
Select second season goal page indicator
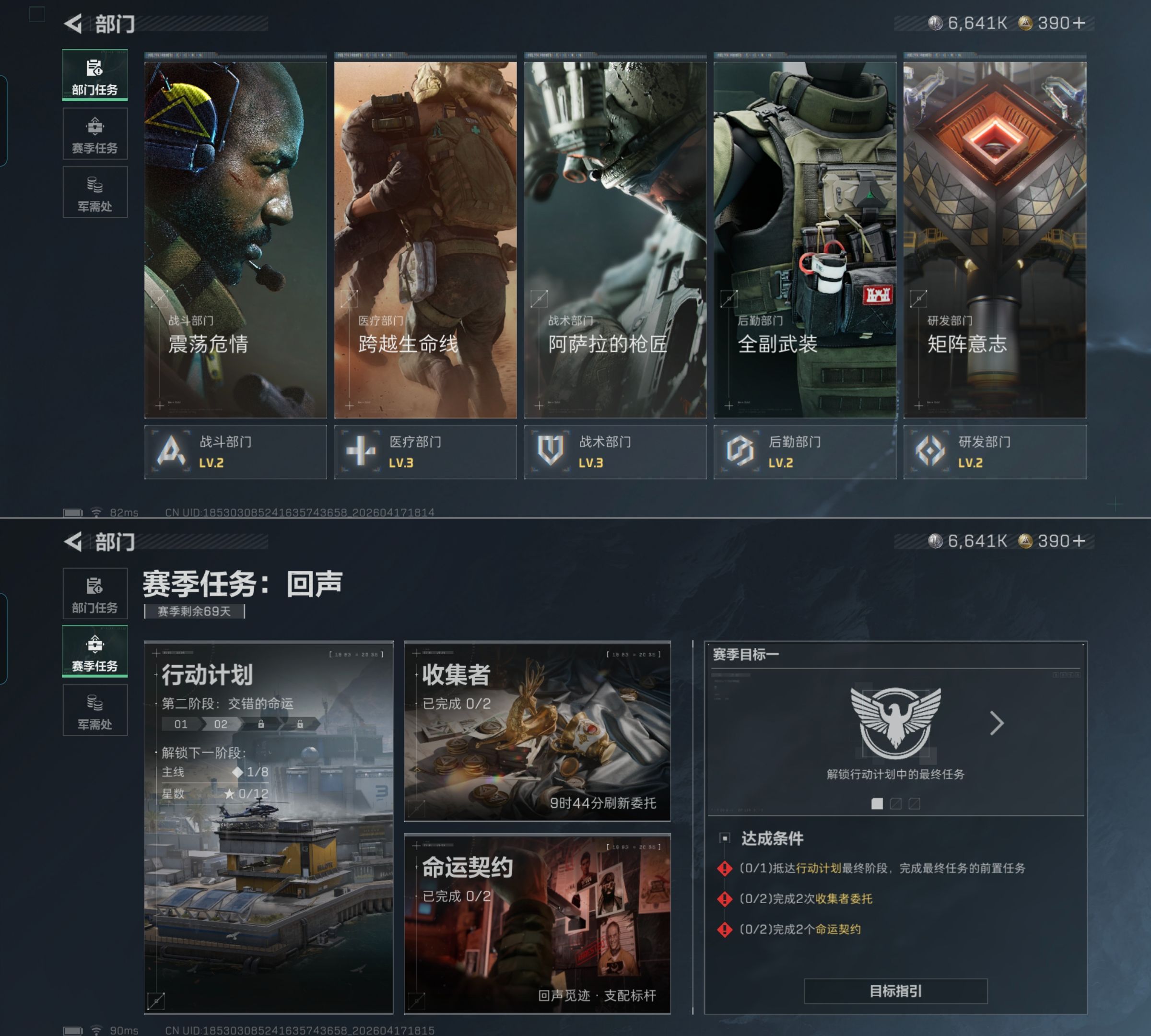(x=895, y=803)
